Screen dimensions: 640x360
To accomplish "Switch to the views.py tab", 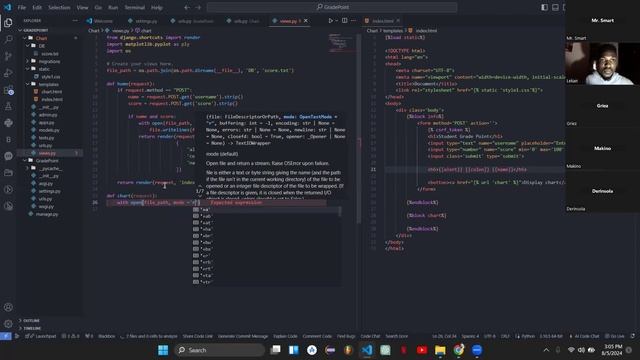I will 289,21.
